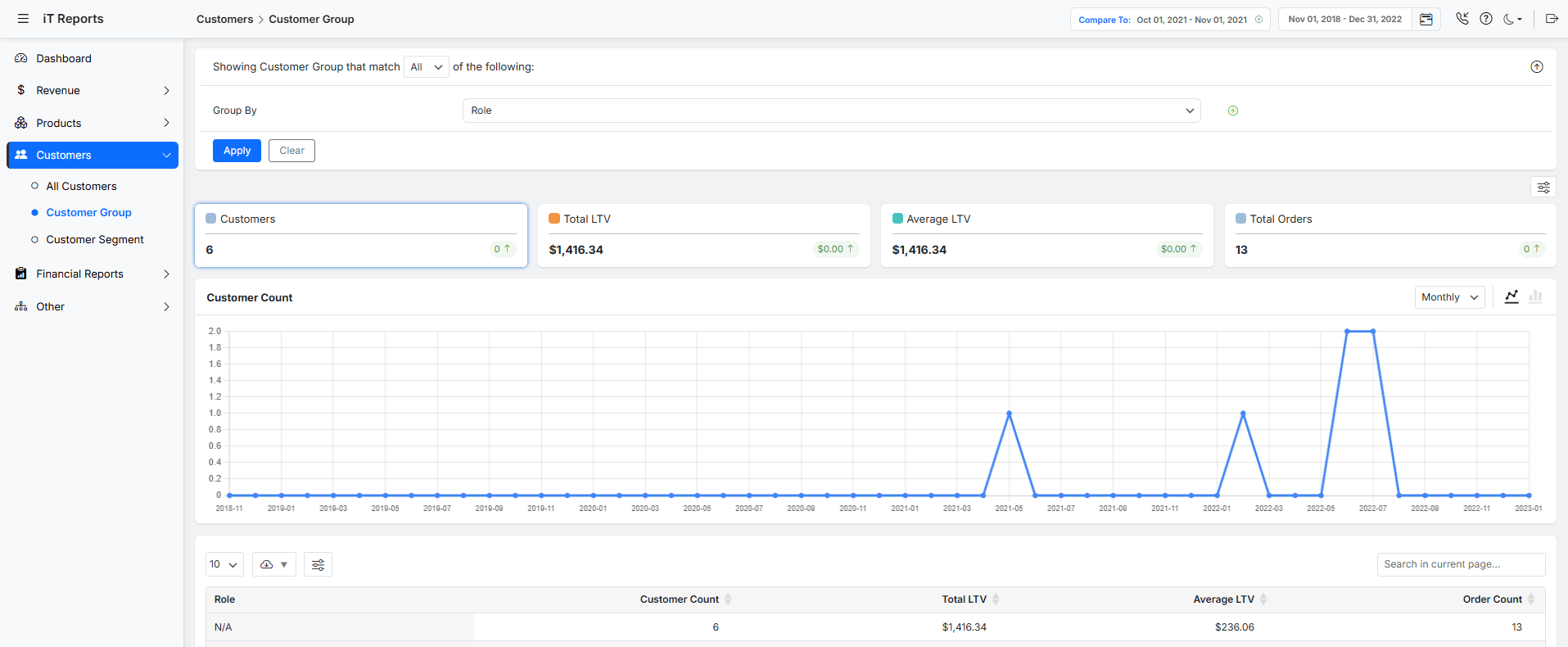Viewport: 1568px width, 647px height.
Task: Toggle dark mode moon icon
Action: click(1511, 19)
